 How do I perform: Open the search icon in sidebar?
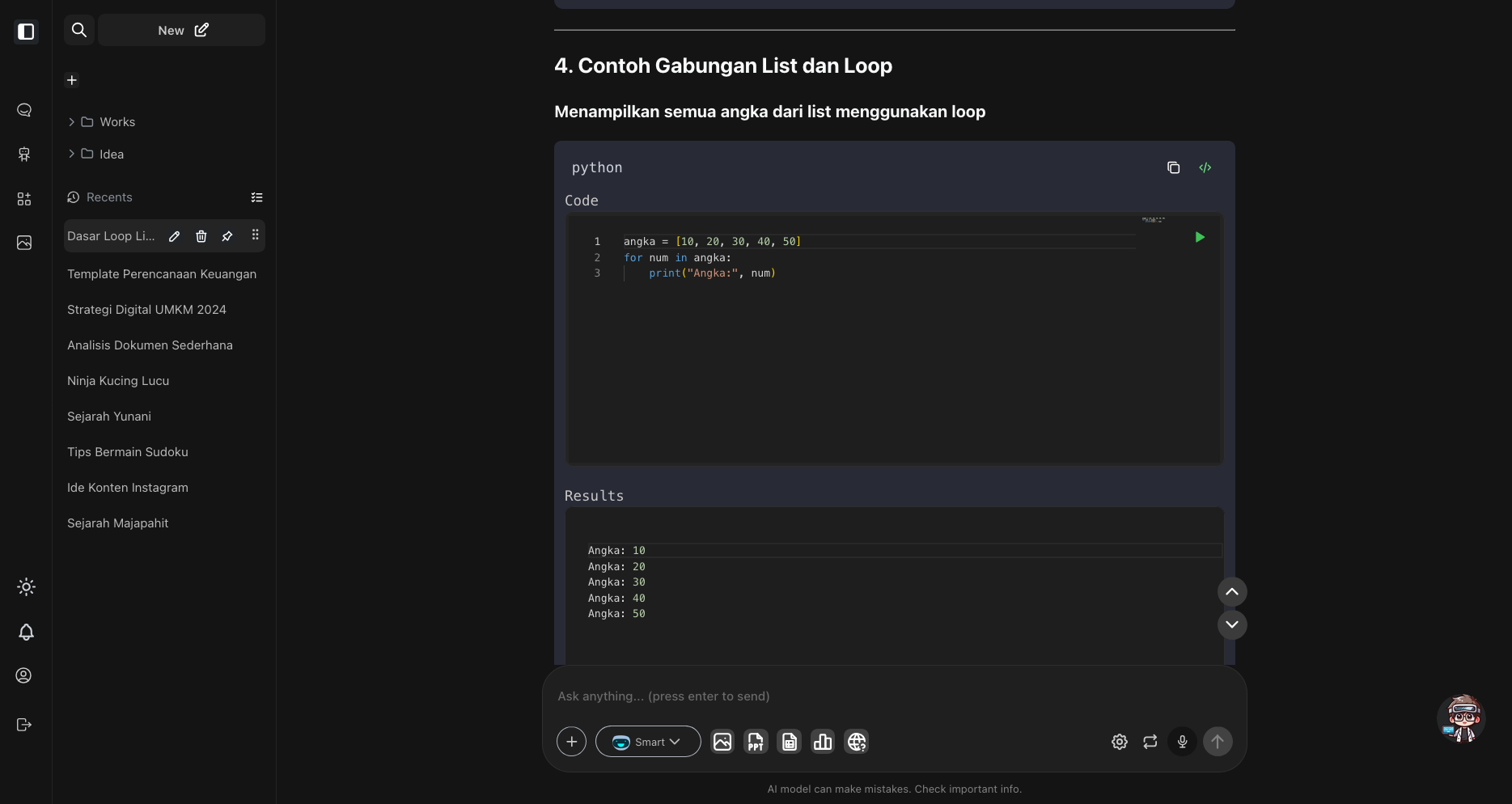[79, 30]
